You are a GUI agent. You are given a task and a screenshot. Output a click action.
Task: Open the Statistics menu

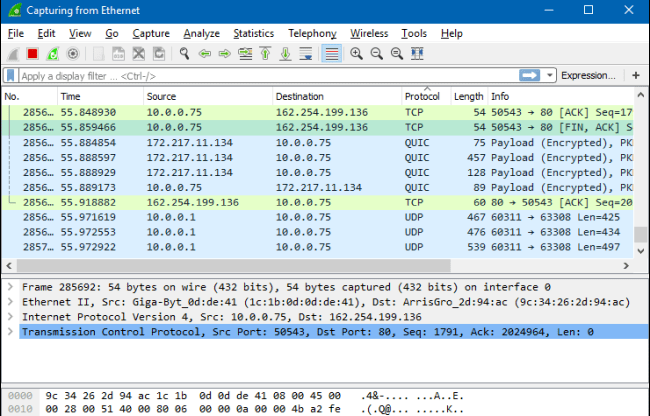253,33
